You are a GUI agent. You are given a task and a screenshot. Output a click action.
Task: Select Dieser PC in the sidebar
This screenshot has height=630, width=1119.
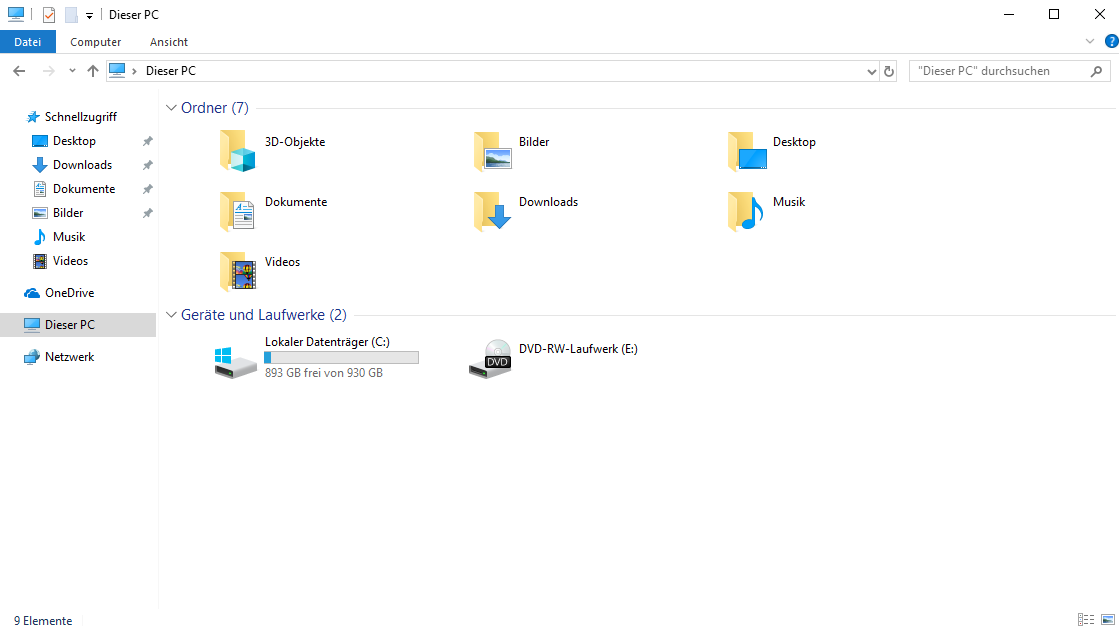pos(78,325)
